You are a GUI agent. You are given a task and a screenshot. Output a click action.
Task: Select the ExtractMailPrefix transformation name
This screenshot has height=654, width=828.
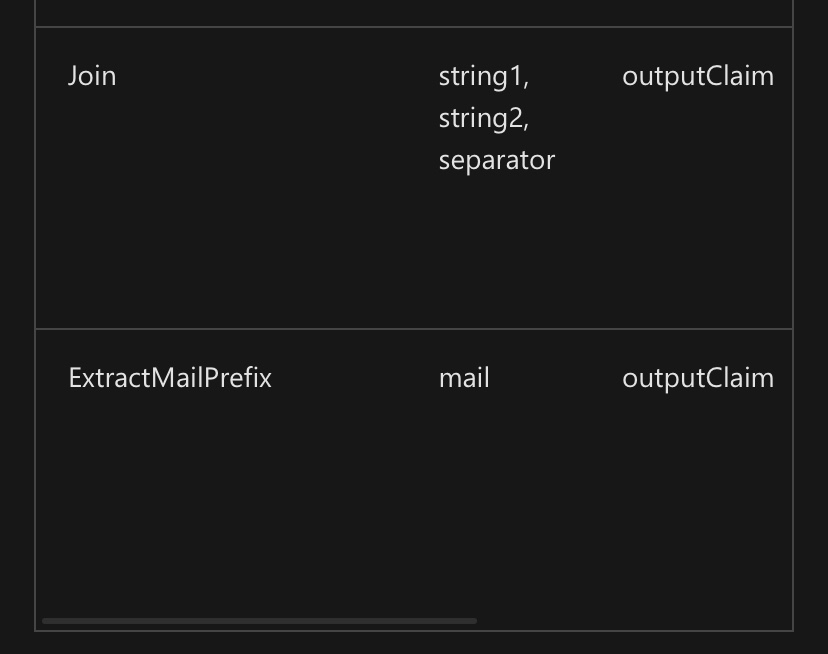(x=170, y=378)
